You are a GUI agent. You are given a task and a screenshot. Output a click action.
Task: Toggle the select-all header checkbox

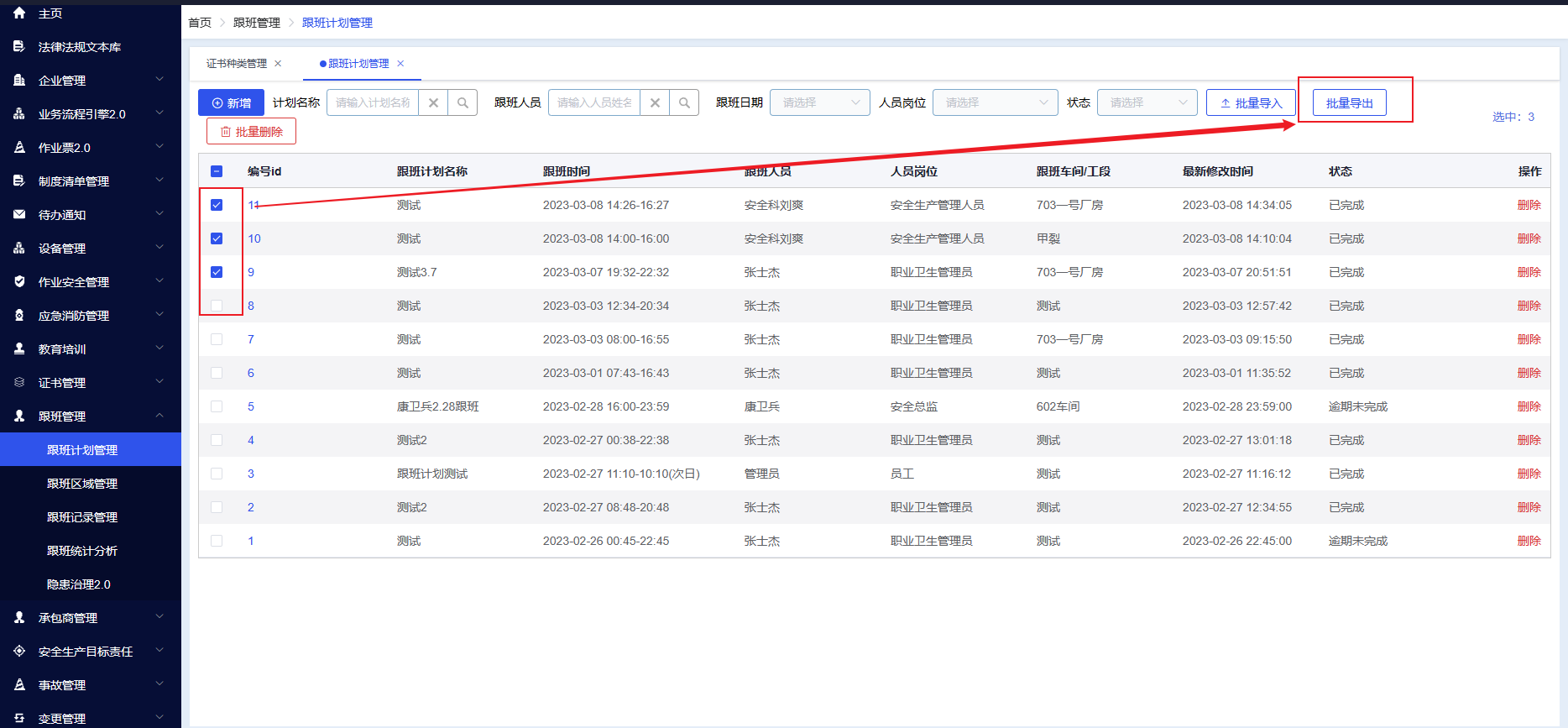click(217, 171)
